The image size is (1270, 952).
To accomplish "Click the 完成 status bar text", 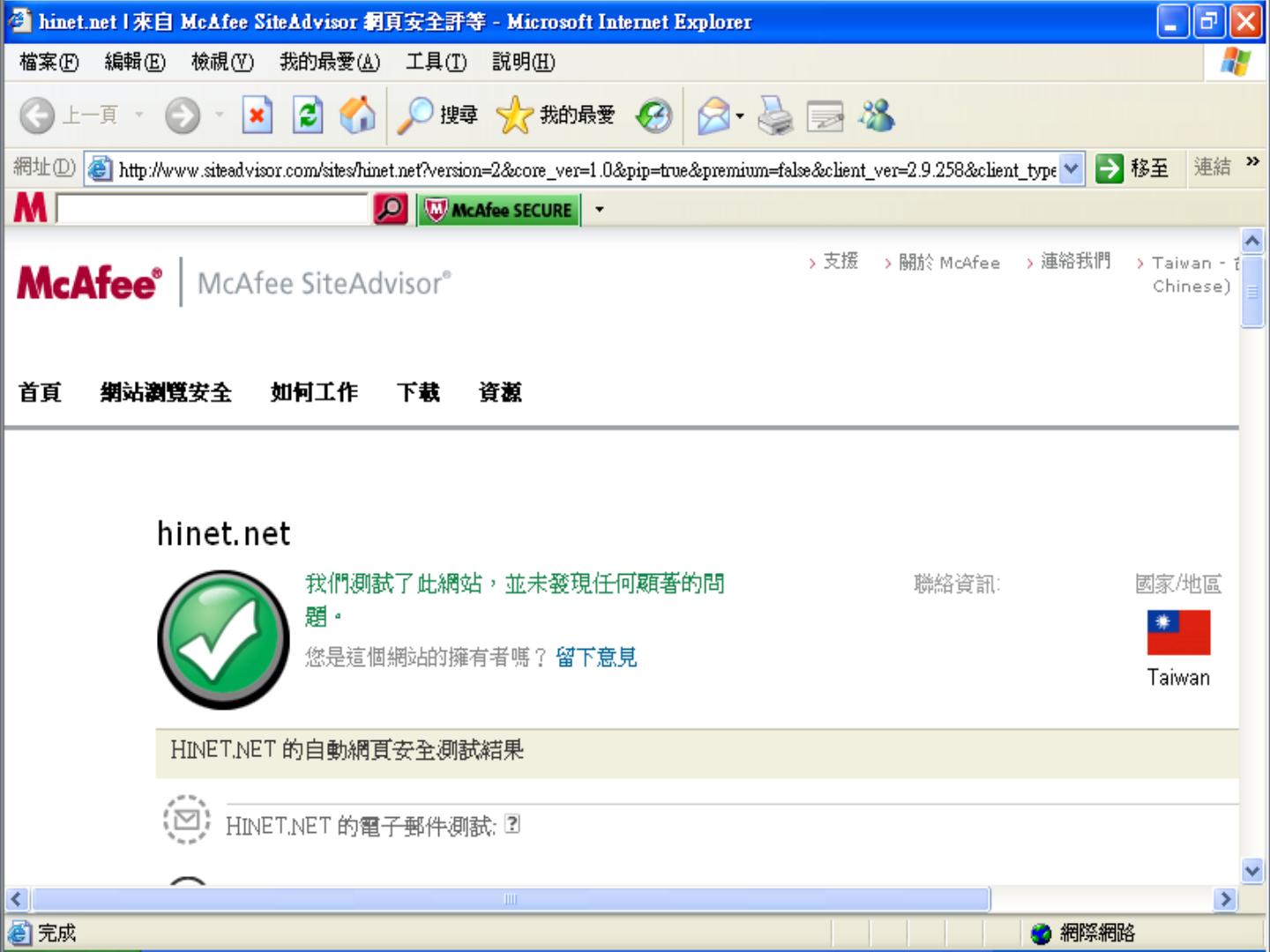I will 56,933.
